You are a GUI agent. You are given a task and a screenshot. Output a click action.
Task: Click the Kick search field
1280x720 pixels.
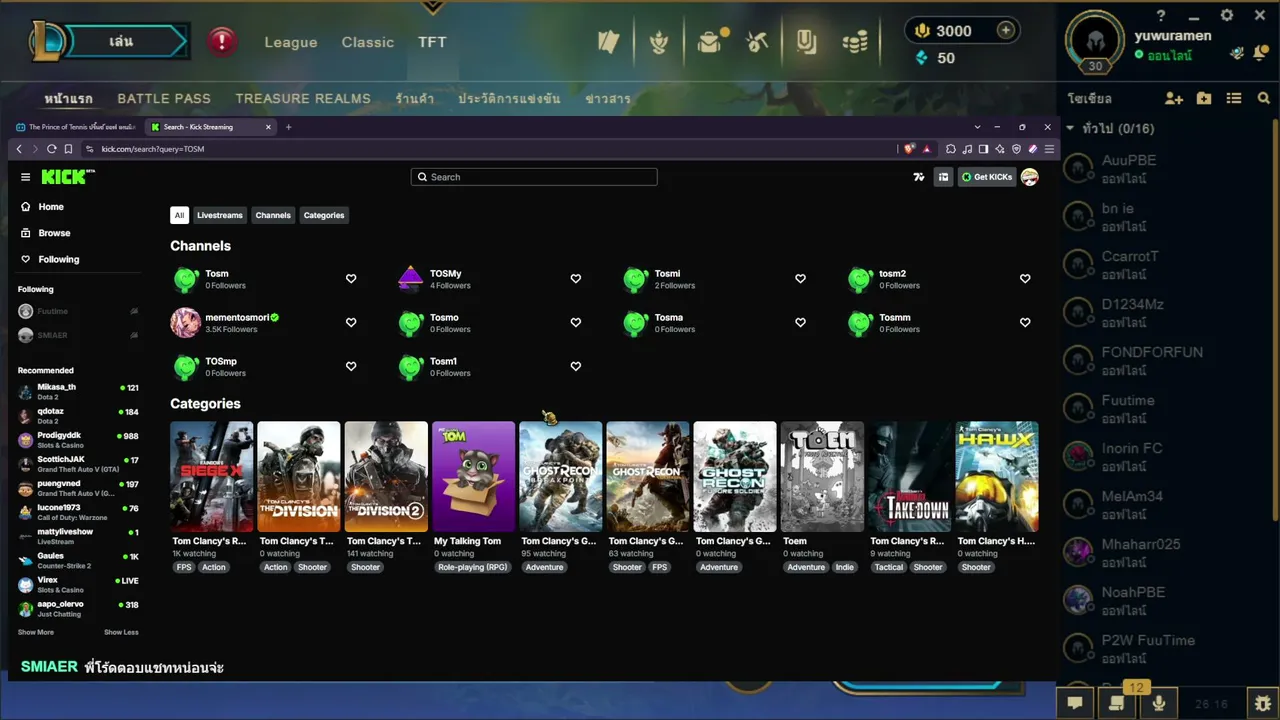(534, 177)
